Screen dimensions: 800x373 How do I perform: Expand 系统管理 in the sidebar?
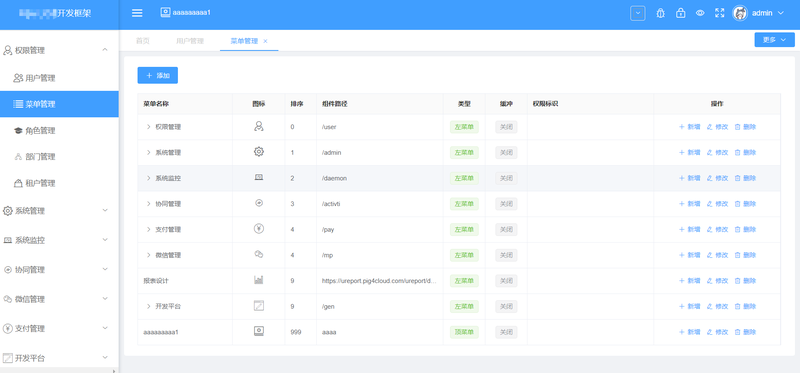tap(59, 211)
